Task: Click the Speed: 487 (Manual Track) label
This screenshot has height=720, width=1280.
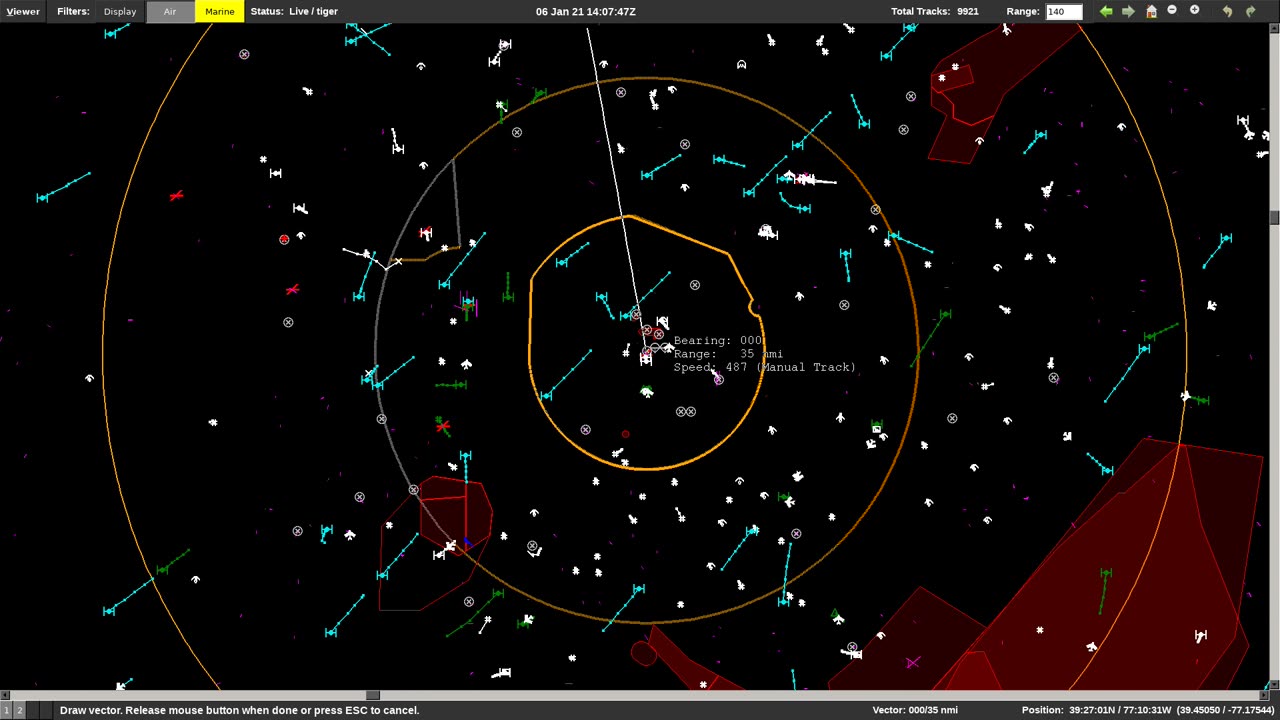Action: coord(764,367)
